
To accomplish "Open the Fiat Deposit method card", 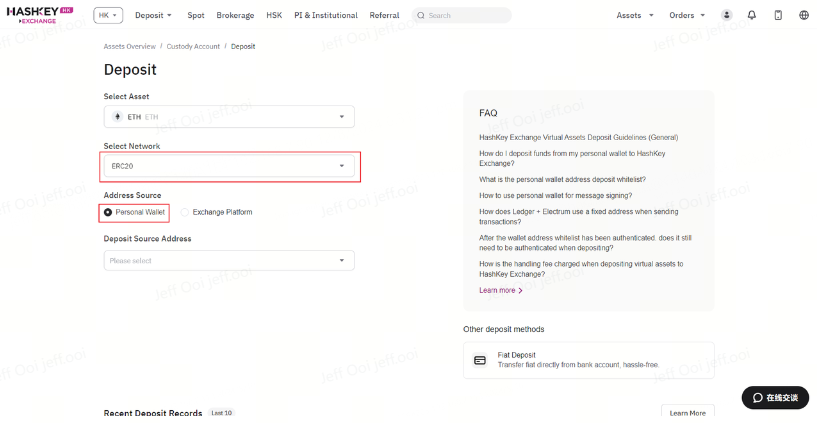I will click(x=589, y=360).
